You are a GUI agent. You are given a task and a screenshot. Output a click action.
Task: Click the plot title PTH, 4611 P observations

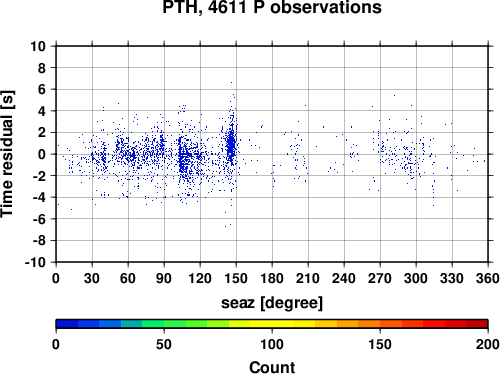272,7
